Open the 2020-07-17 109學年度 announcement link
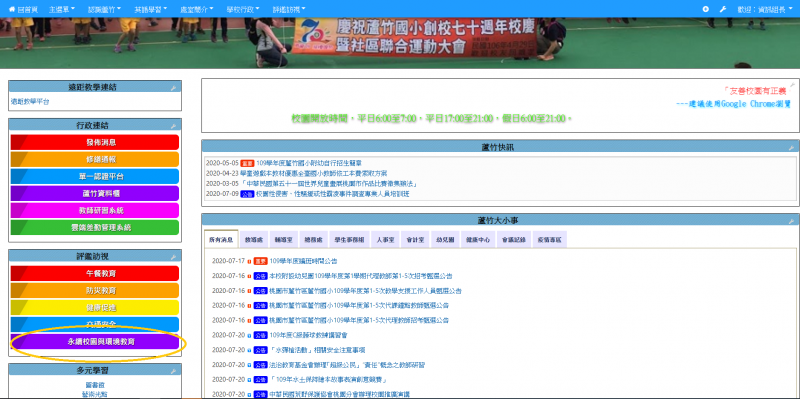The image size is (800, 399). (x=303, y=261)
